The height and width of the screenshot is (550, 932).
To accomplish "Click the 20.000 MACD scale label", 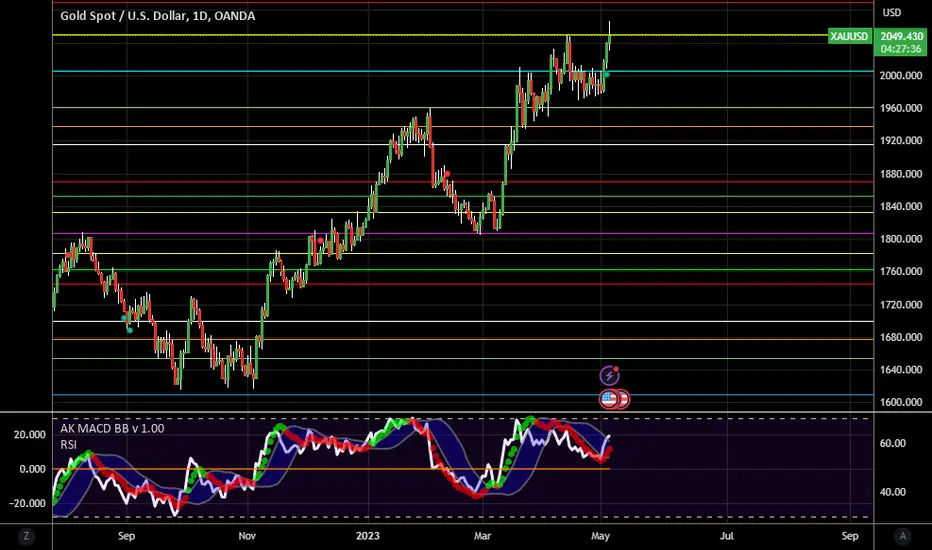I will click(x=30, y=435).
